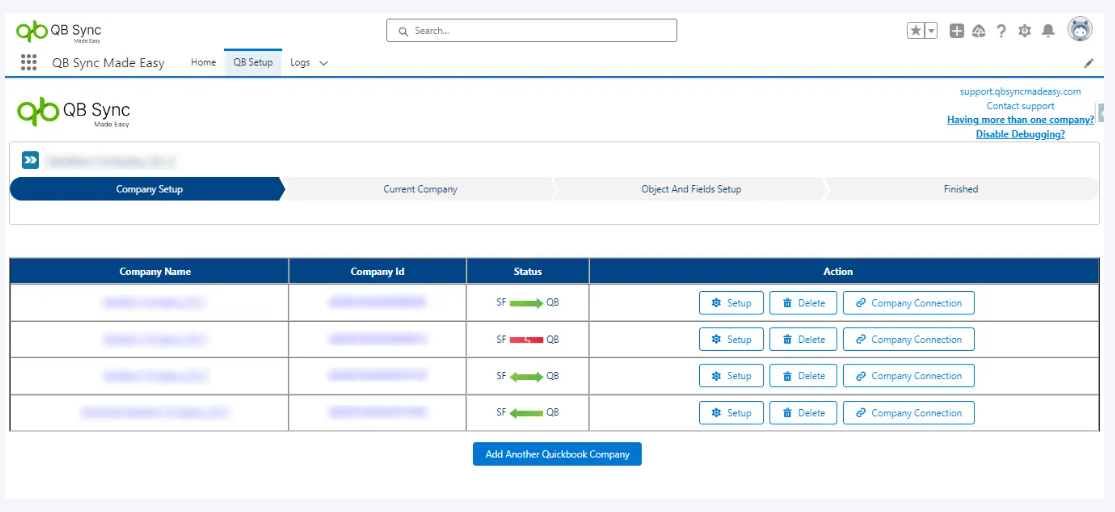The height and width of the screenshot is (512, 1115).
Task: Click Company Connection in first company row
Action: (x=909, y=303)
